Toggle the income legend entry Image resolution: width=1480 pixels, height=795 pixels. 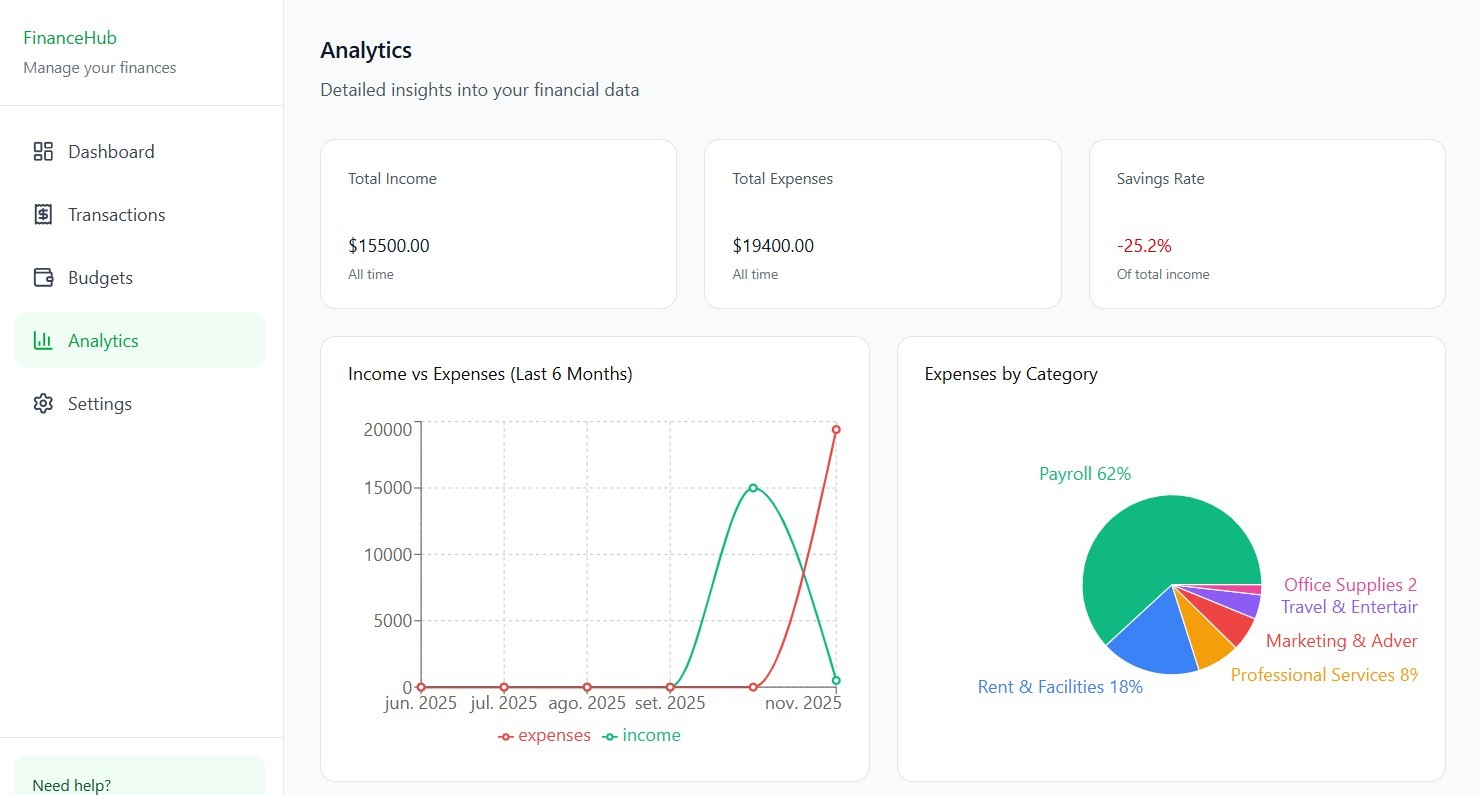641,736
